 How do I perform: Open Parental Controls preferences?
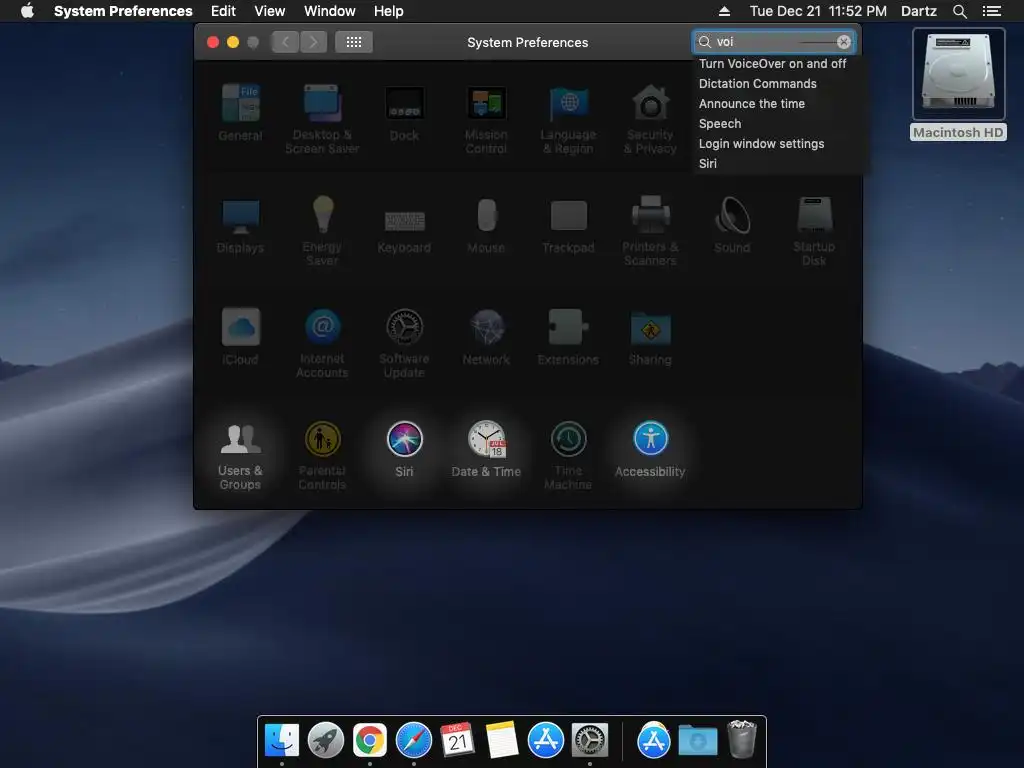click(x=322, y=455)
